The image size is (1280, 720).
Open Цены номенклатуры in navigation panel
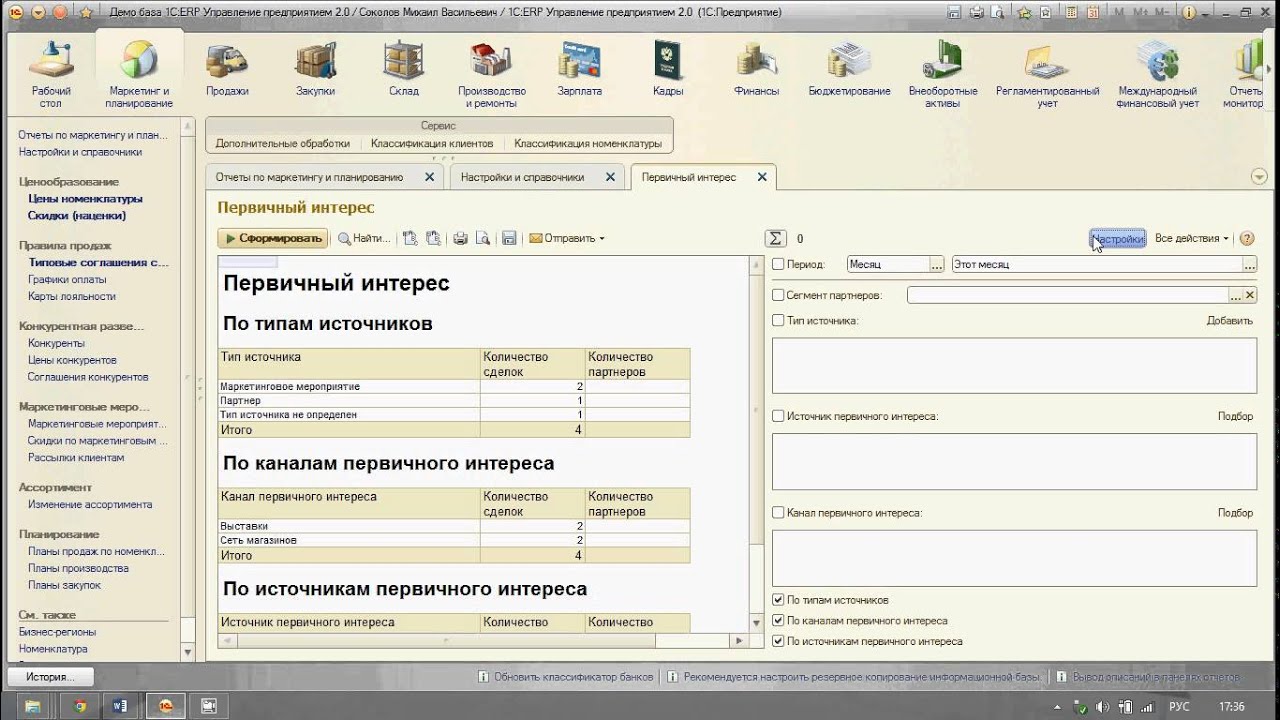[85, 198]
